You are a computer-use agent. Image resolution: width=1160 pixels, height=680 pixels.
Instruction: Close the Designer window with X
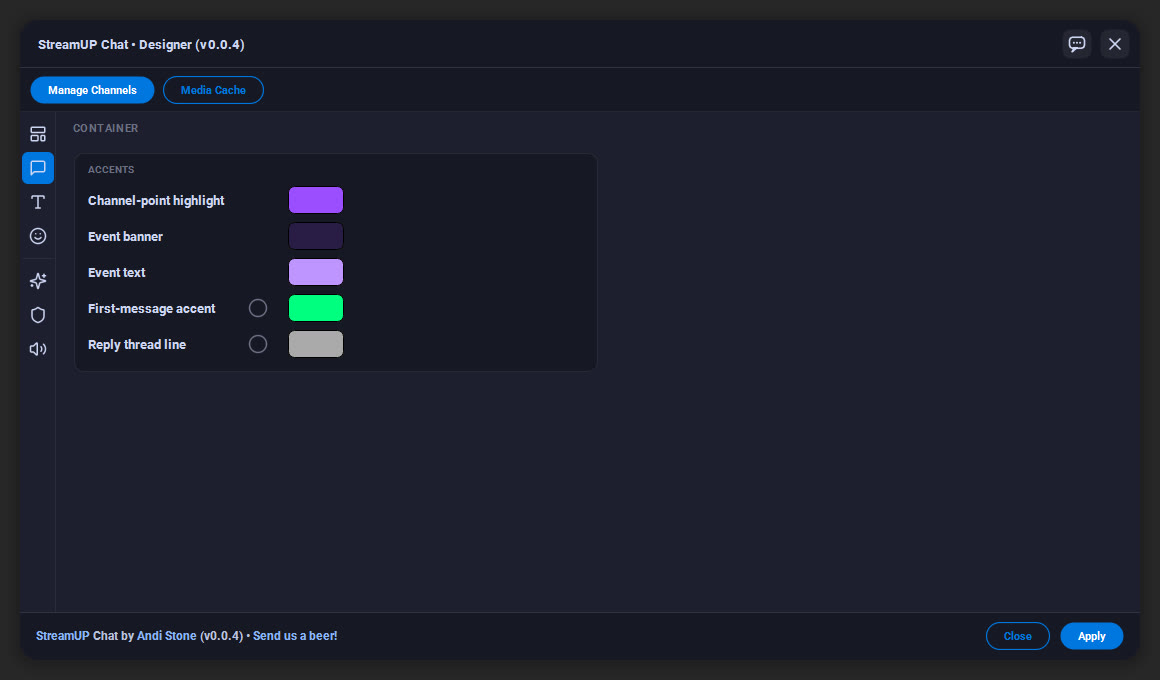coord(1114,44)
